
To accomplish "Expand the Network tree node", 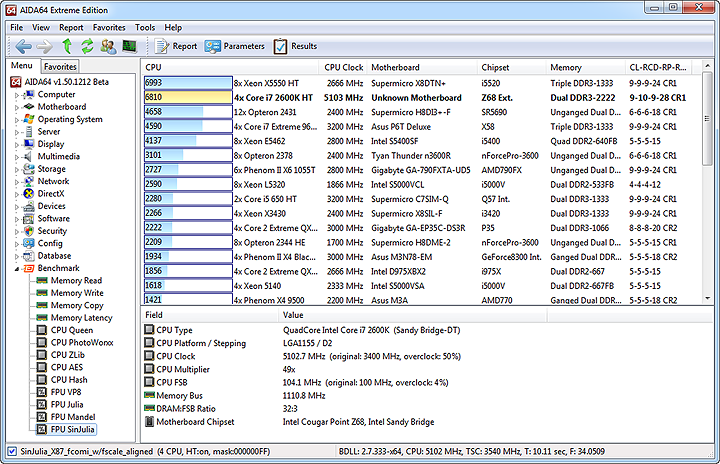I will pyautogui.click(x=17, y=182).
